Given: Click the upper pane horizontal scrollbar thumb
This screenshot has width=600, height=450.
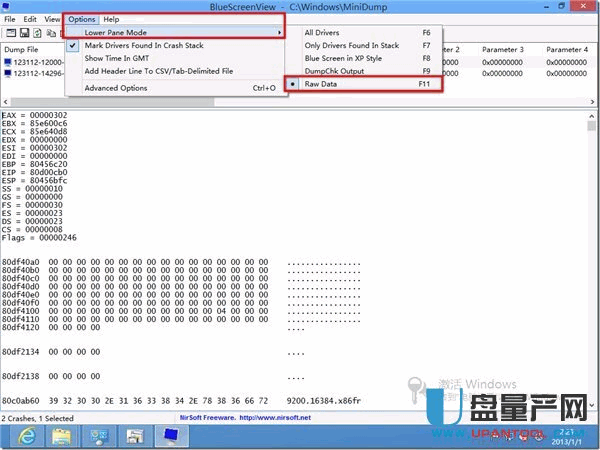Looking at the screenshot, I should pos(112,102).
